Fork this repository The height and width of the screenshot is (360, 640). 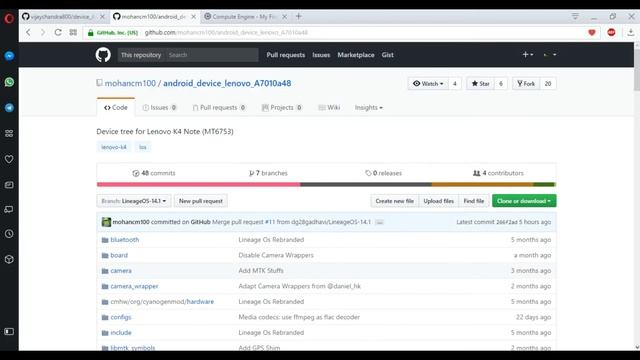pyautogui.click(x=526, y=84)
